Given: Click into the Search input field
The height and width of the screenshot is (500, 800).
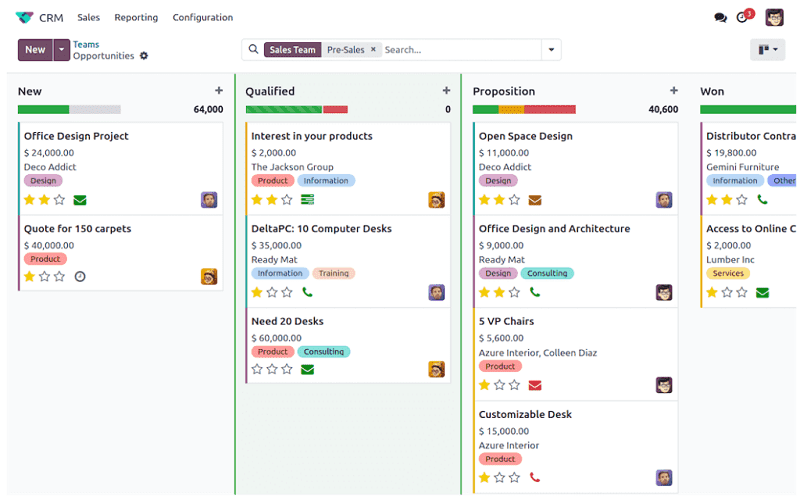Looking at the screenshot, I should (461, 49).
